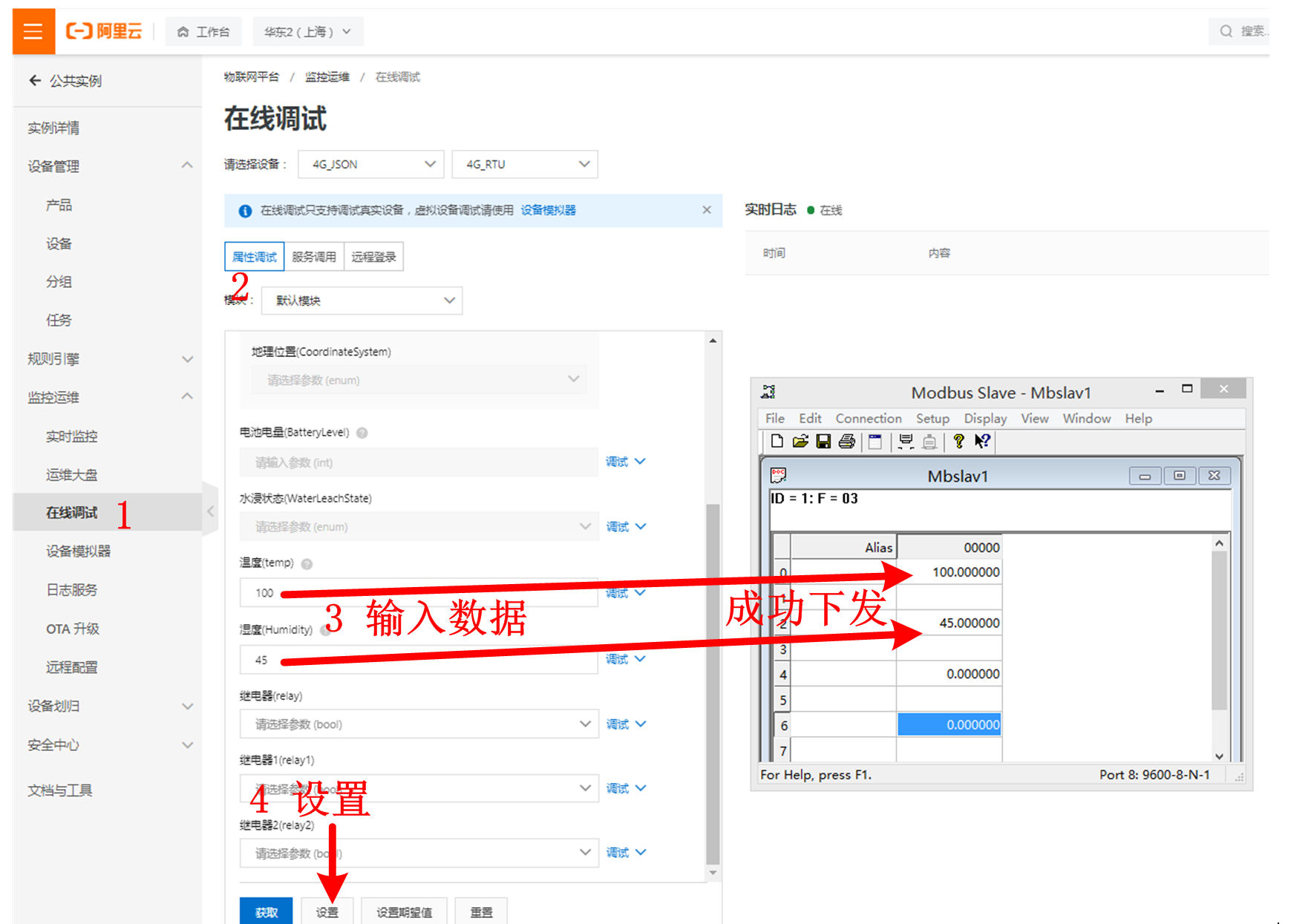
Task: Click the New document icon in Modbus Slave
Action: click(777, 442)
